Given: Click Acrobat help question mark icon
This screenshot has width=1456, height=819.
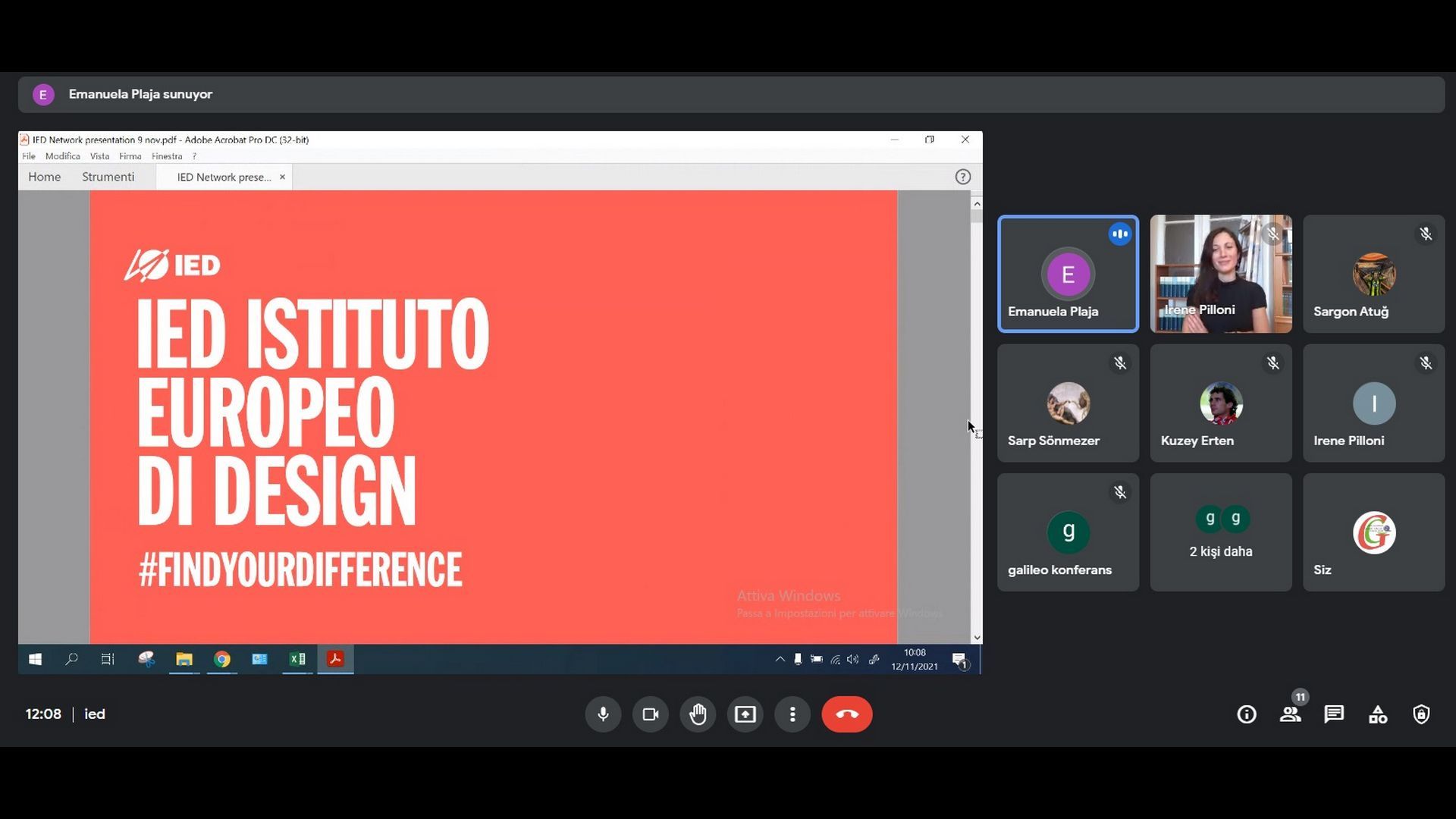Looking at the screenshot, I should coord(962,177).
